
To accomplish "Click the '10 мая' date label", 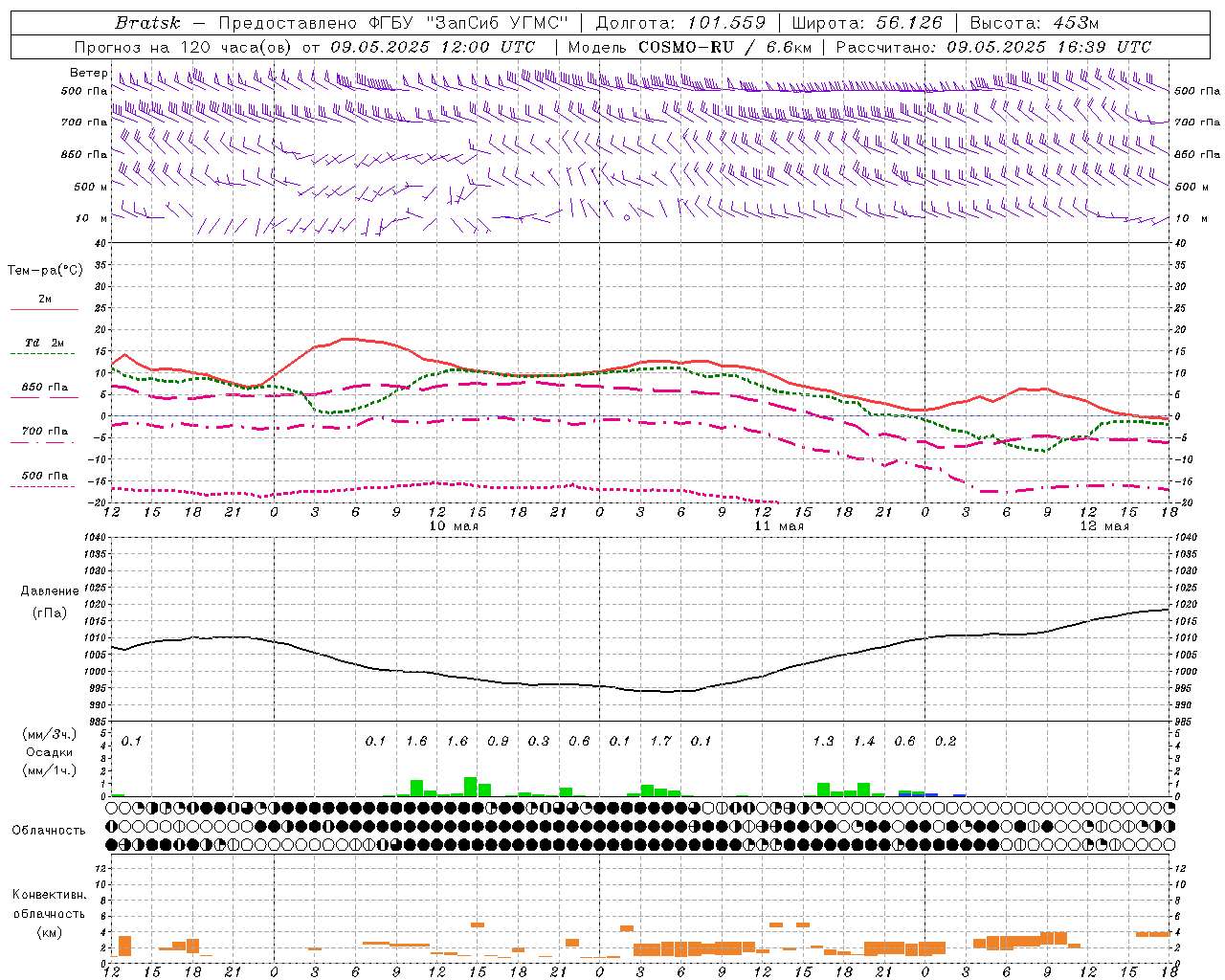I will click(x=454, y=525).
